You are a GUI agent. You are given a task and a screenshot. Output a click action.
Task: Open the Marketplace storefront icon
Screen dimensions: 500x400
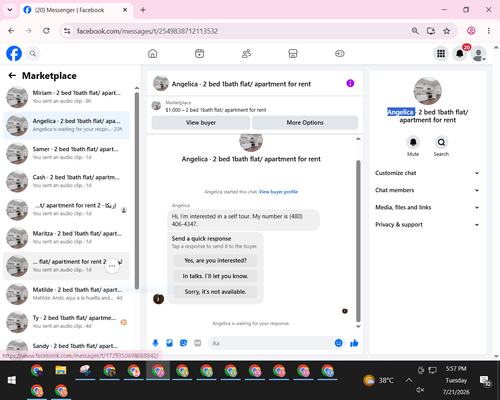pyautogui.click(x=293, y=53)
